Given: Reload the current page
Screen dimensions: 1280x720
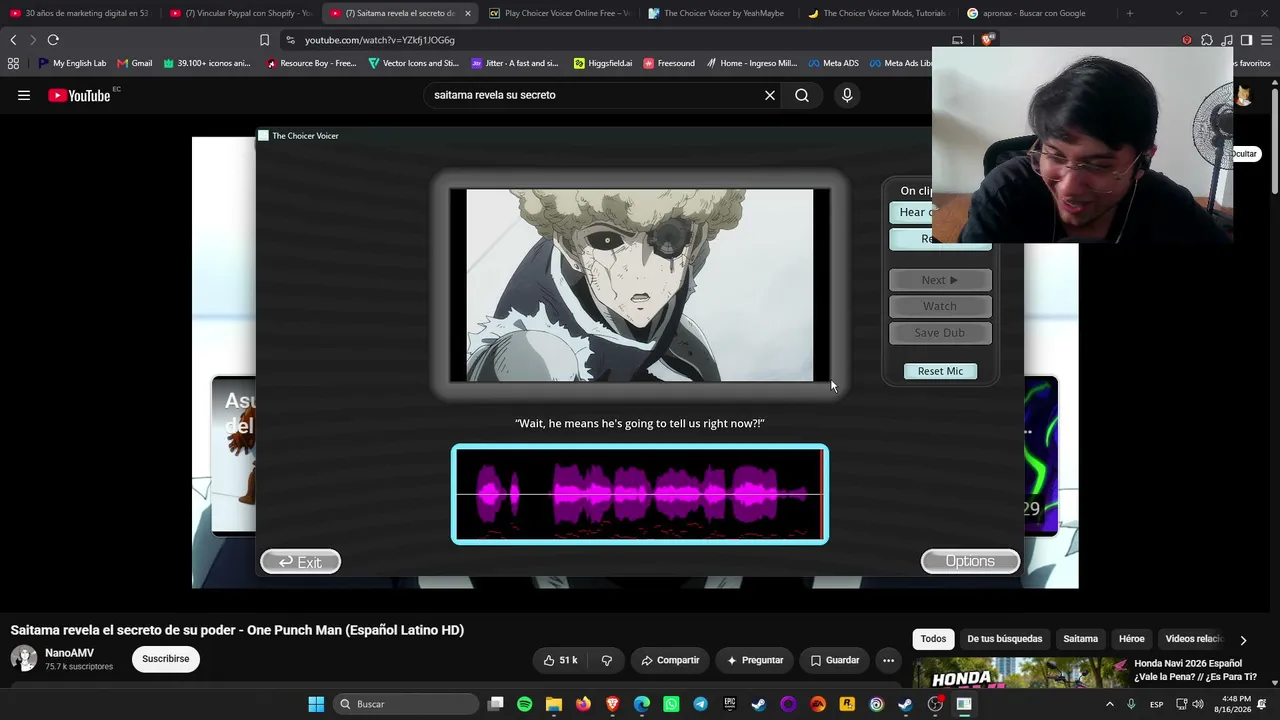Looking at the screenshot, I should 53,40.
